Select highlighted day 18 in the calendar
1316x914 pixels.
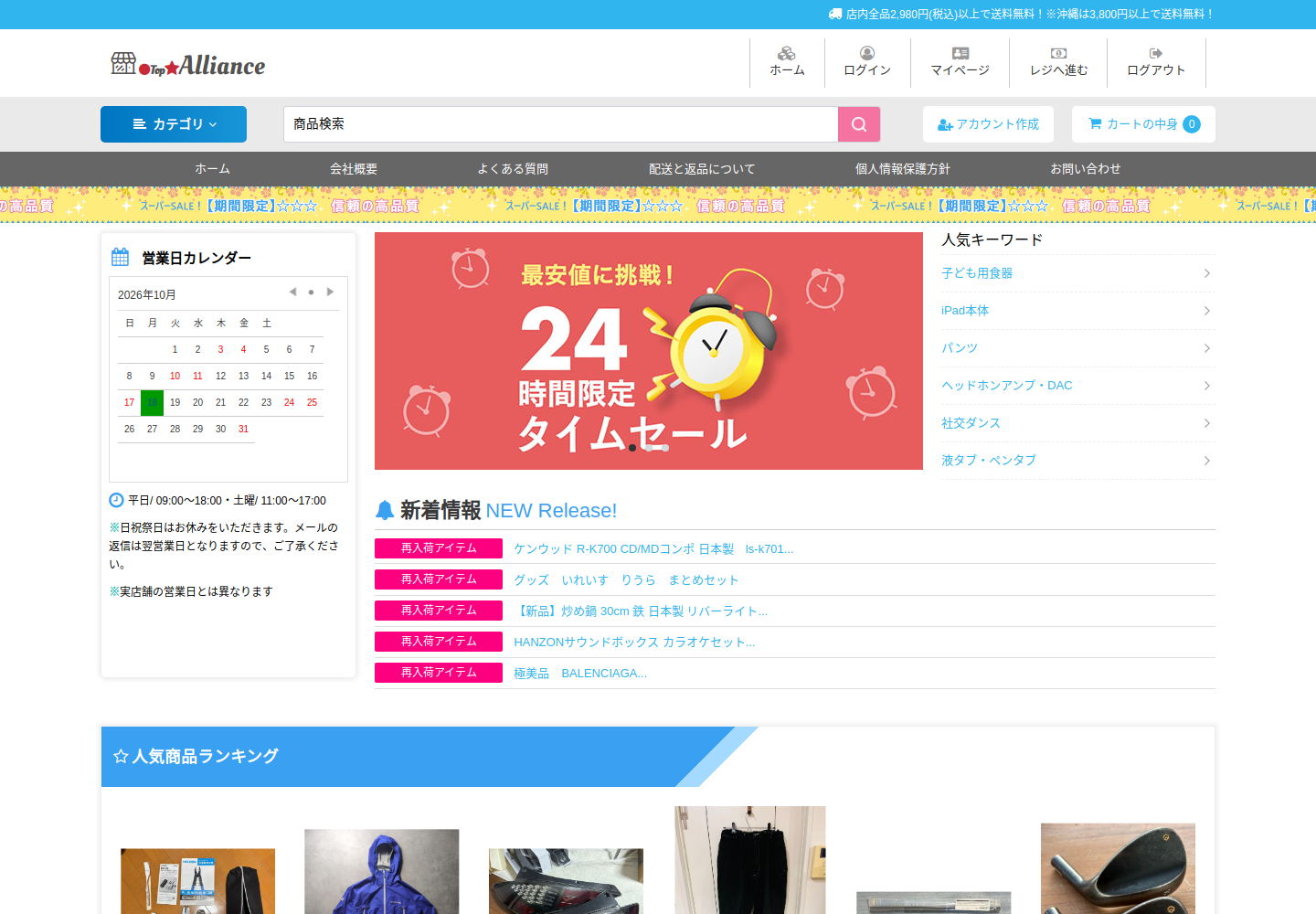pos(152,403)
